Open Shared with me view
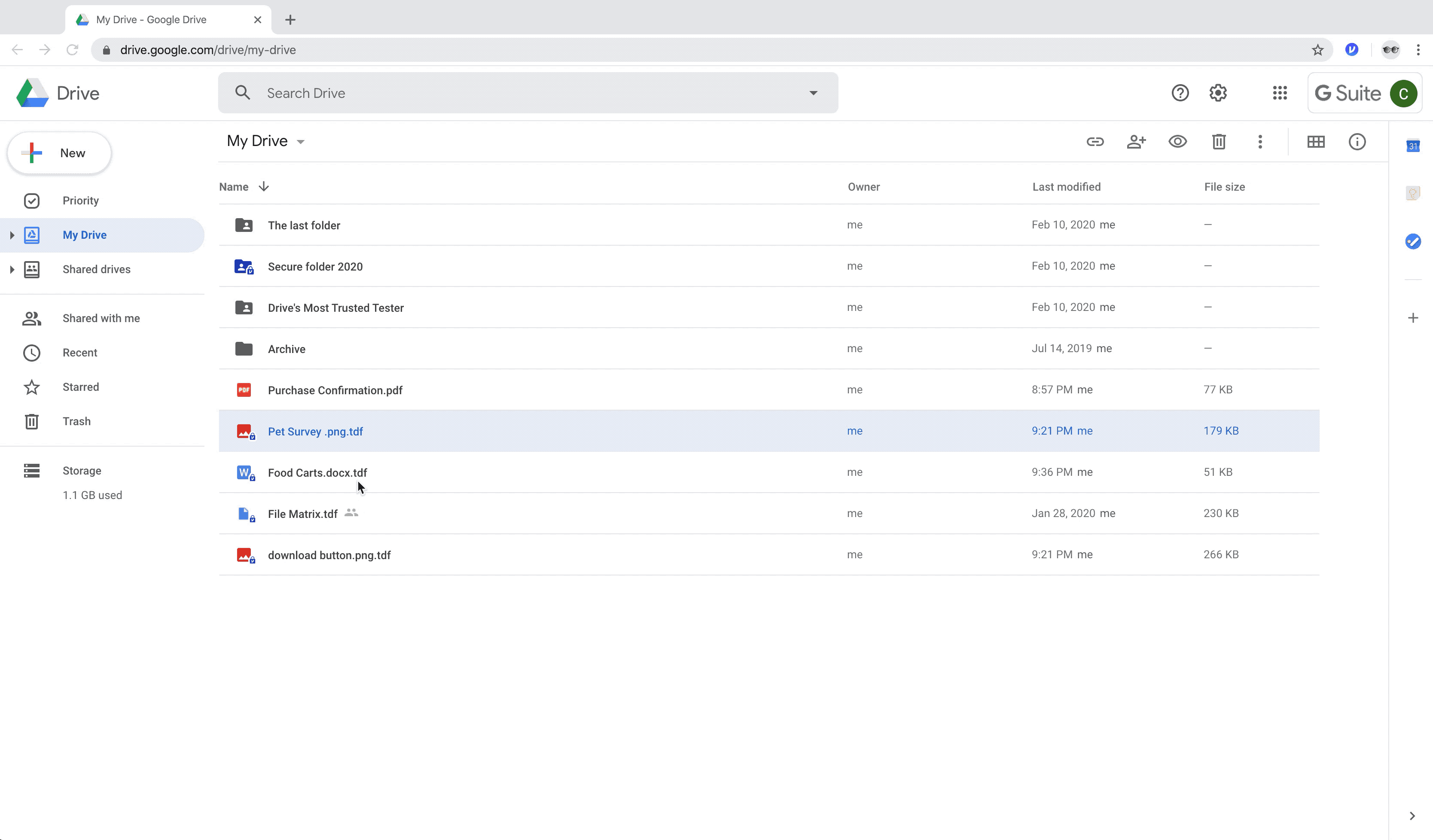Screen dimensions: 1433x840 pyautogui.click(x=102, y=318)
